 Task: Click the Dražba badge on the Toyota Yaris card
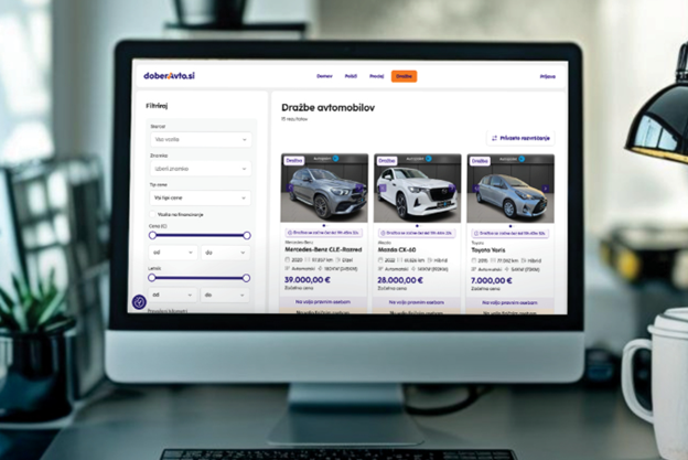480,161
